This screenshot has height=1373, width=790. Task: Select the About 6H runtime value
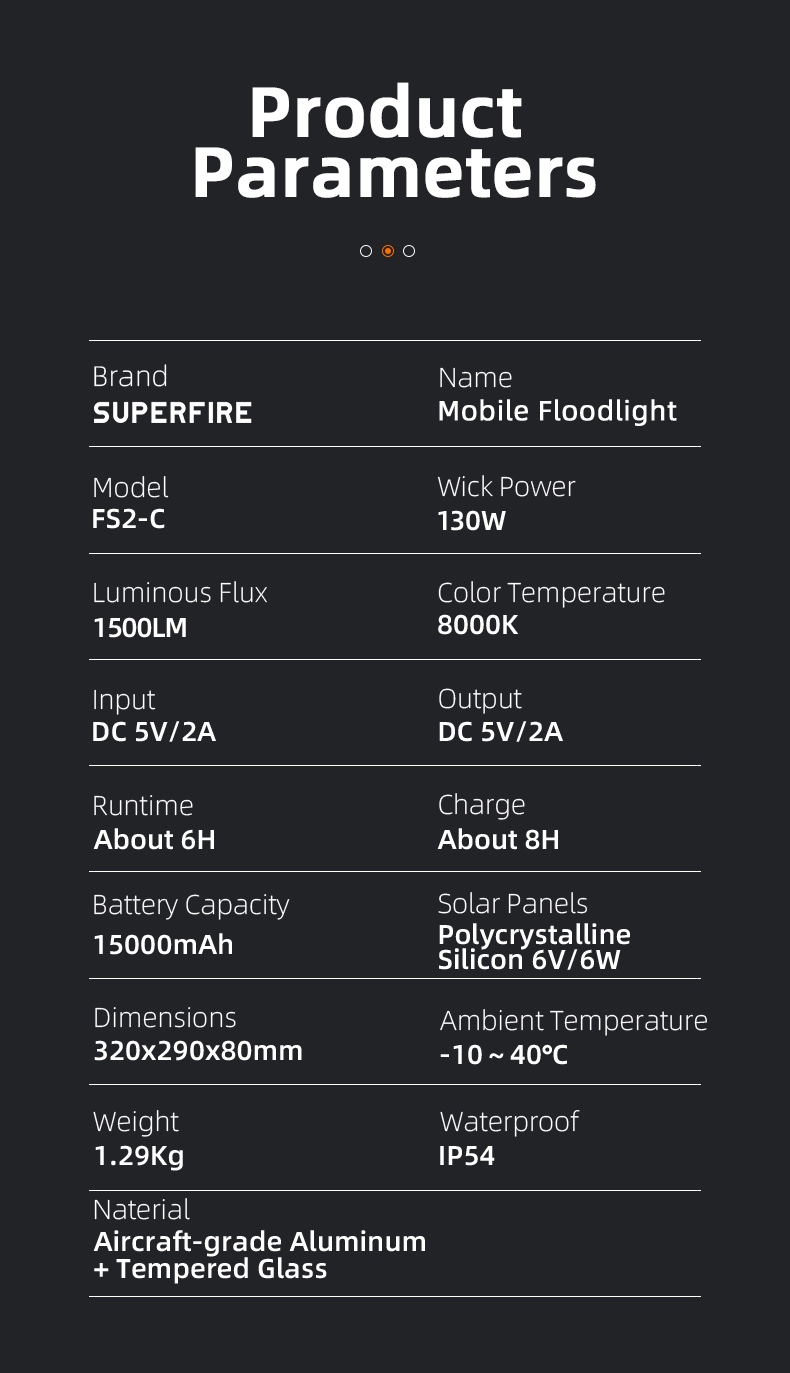coord(155,840)
